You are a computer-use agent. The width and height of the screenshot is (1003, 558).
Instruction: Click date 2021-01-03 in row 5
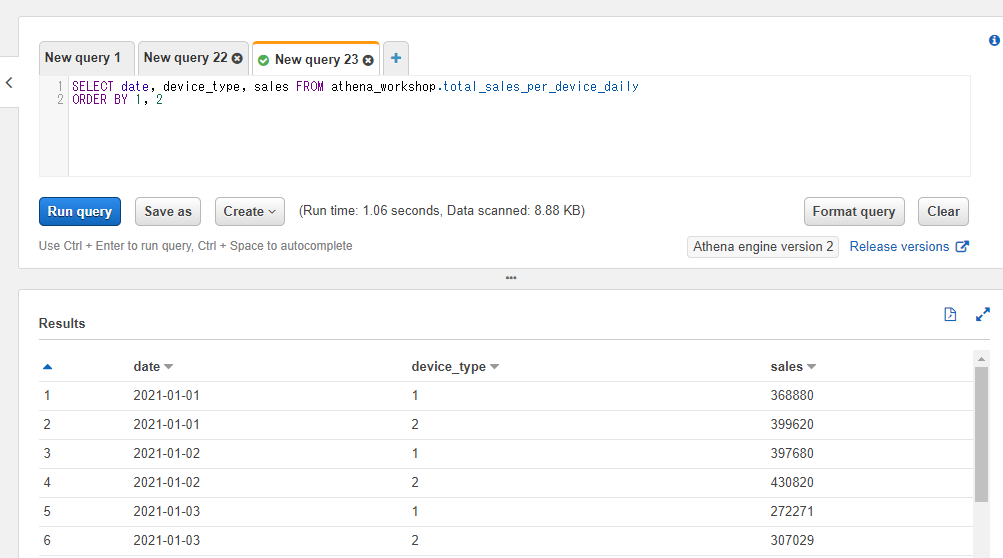(x=166, y=511)
